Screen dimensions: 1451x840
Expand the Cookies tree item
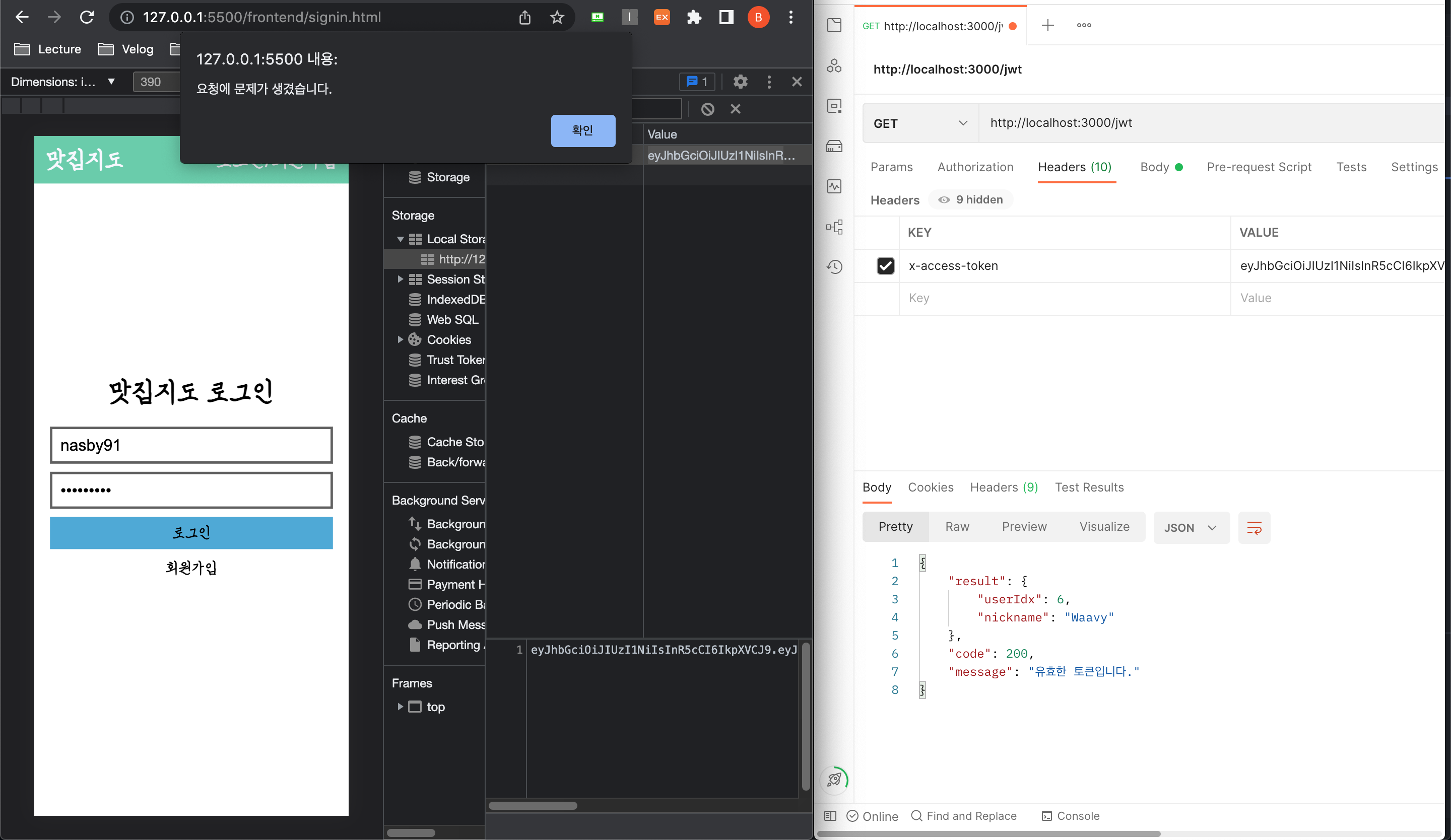[x=400, y=339]
